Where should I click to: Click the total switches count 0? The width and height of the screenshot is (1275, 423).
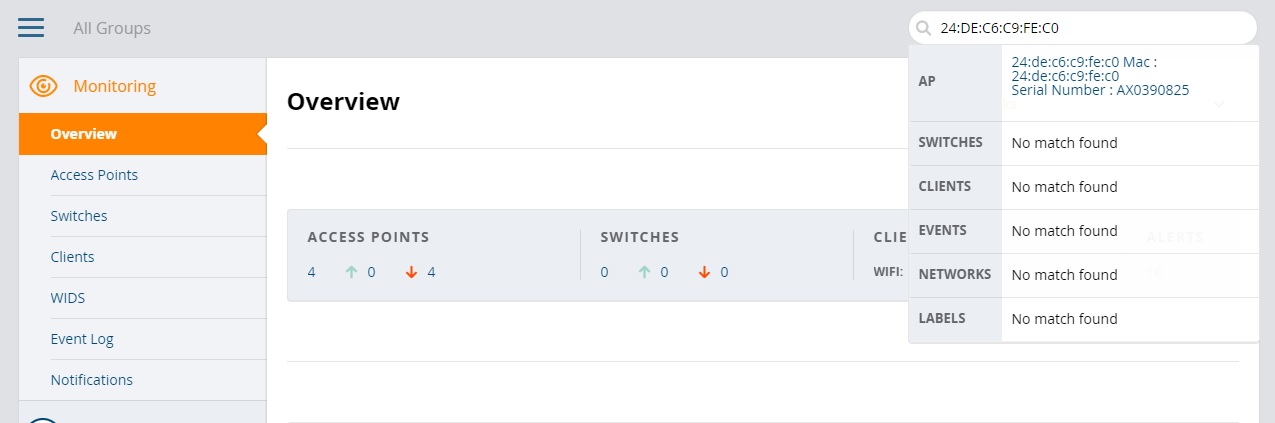(x=605, y=272)
